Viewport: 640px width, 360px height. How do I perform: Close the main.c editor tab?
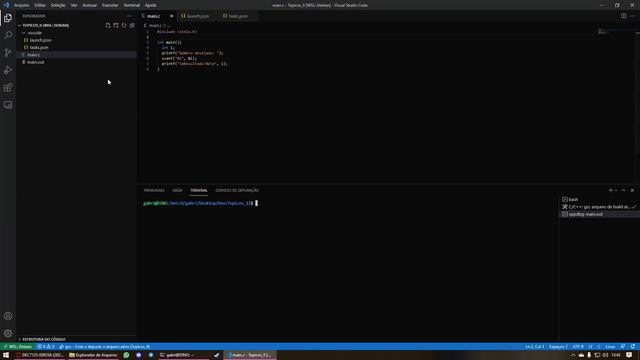171,16
